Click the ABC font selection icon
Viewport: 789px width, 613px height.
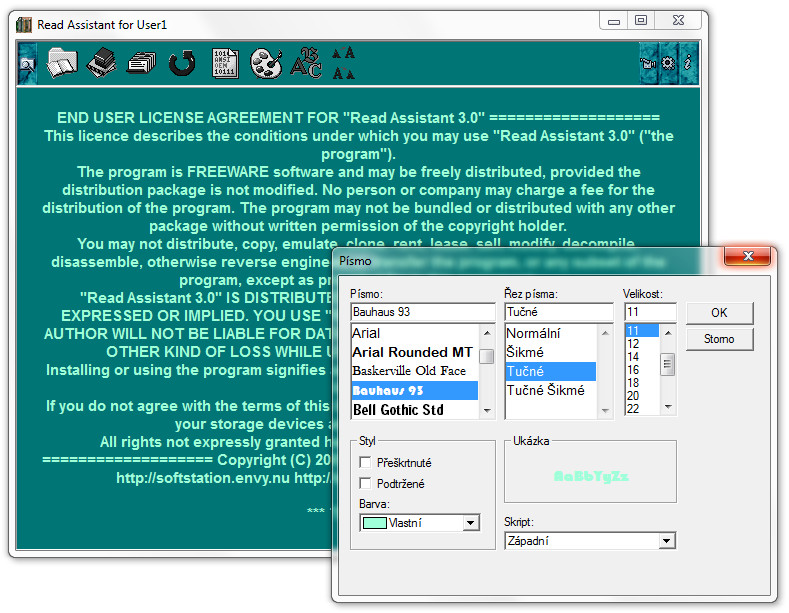(x=305, y=63)
